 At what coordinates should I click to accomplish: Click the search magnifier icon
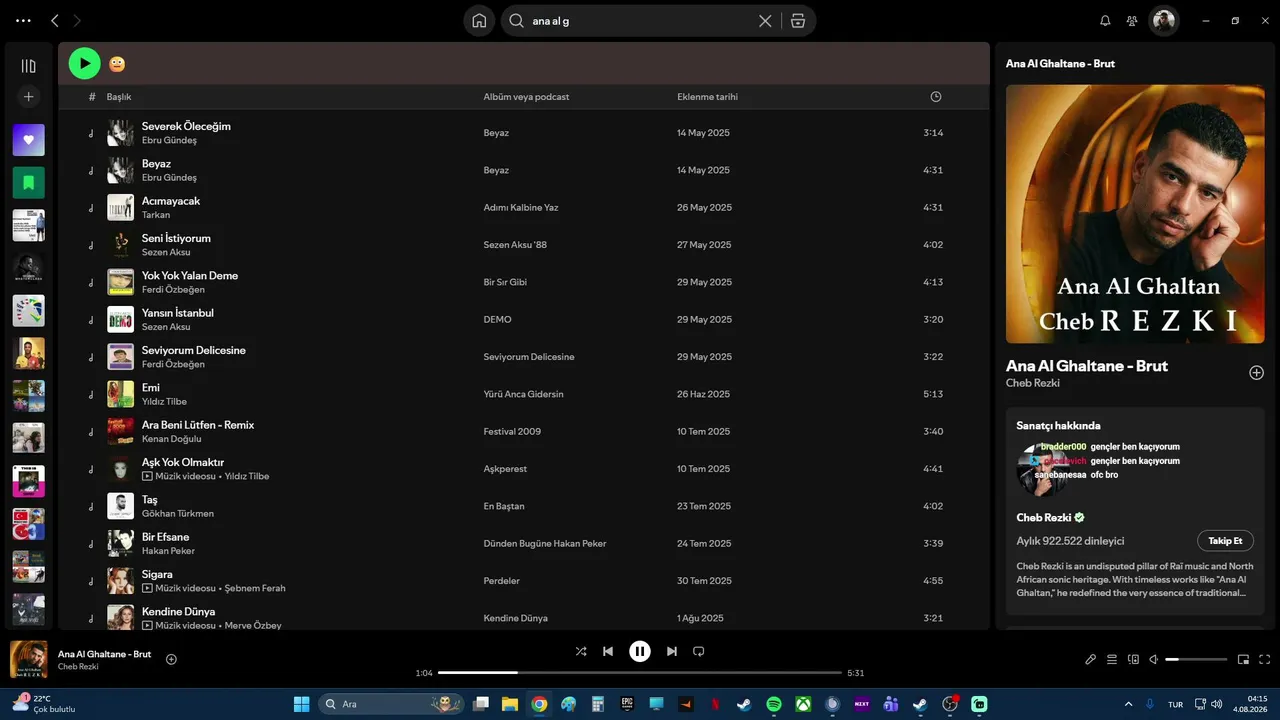click(517, 20)
